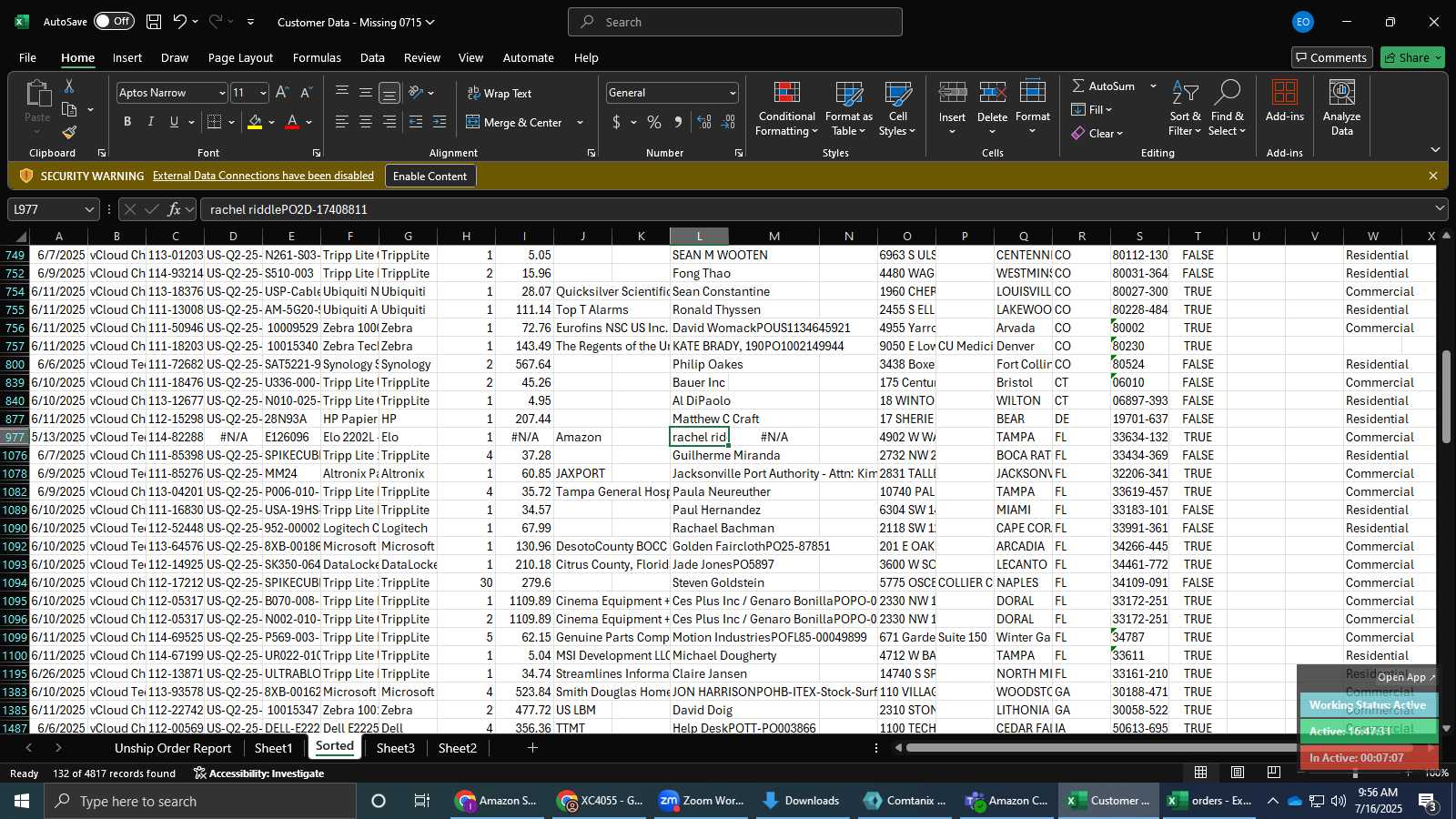The height and width of the screenshot is (819, 1456).
Task: Open Format as Table gallery
Action: pos(848,109)
